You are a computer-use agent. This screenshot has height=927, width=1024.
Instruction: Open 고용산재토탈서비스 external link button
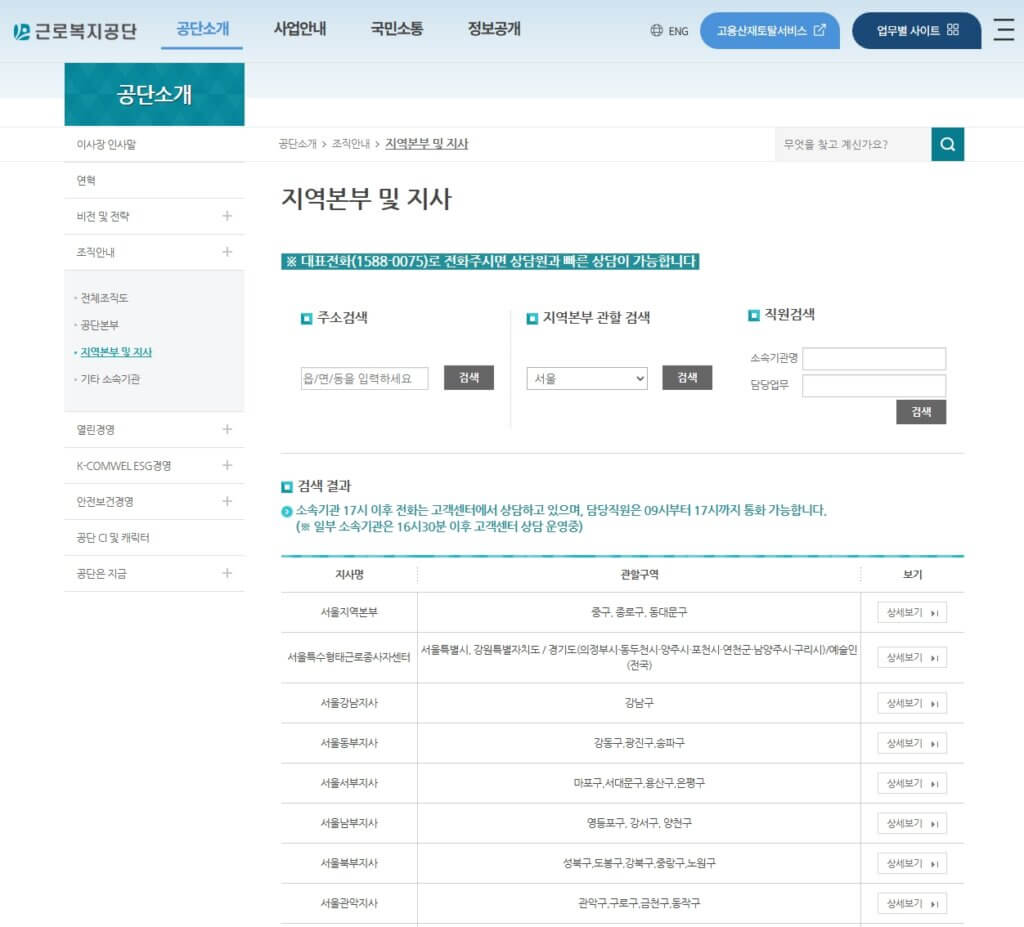(770, 31)
